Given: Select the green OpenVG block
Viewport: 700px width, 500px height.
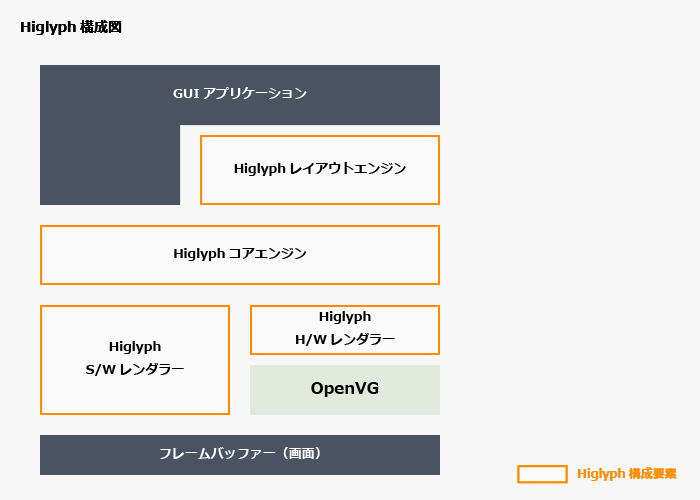Looking at the screenshot, I should [345, 389].
